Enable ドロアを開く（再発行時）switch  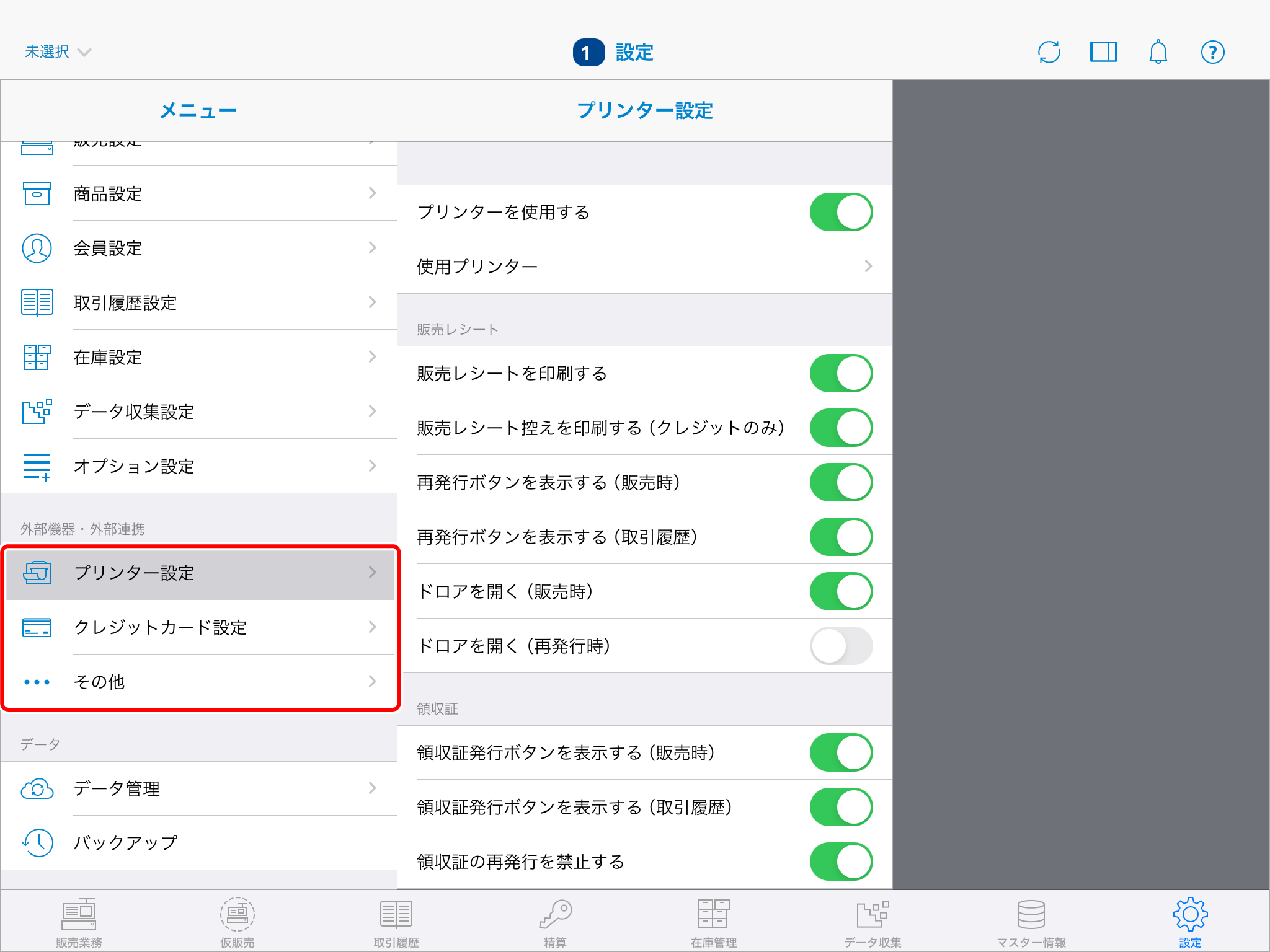pyautogui.click(x=841, y=646)
